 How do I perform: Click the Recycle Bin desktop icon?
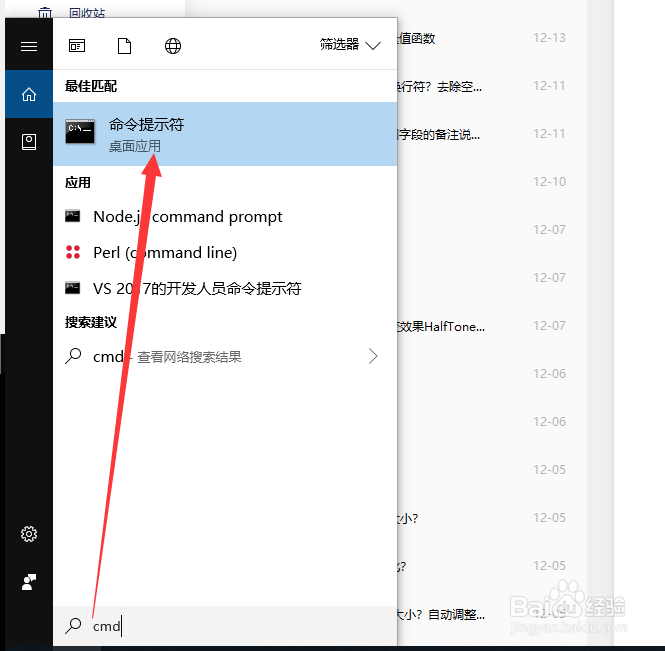click(45, 13)
